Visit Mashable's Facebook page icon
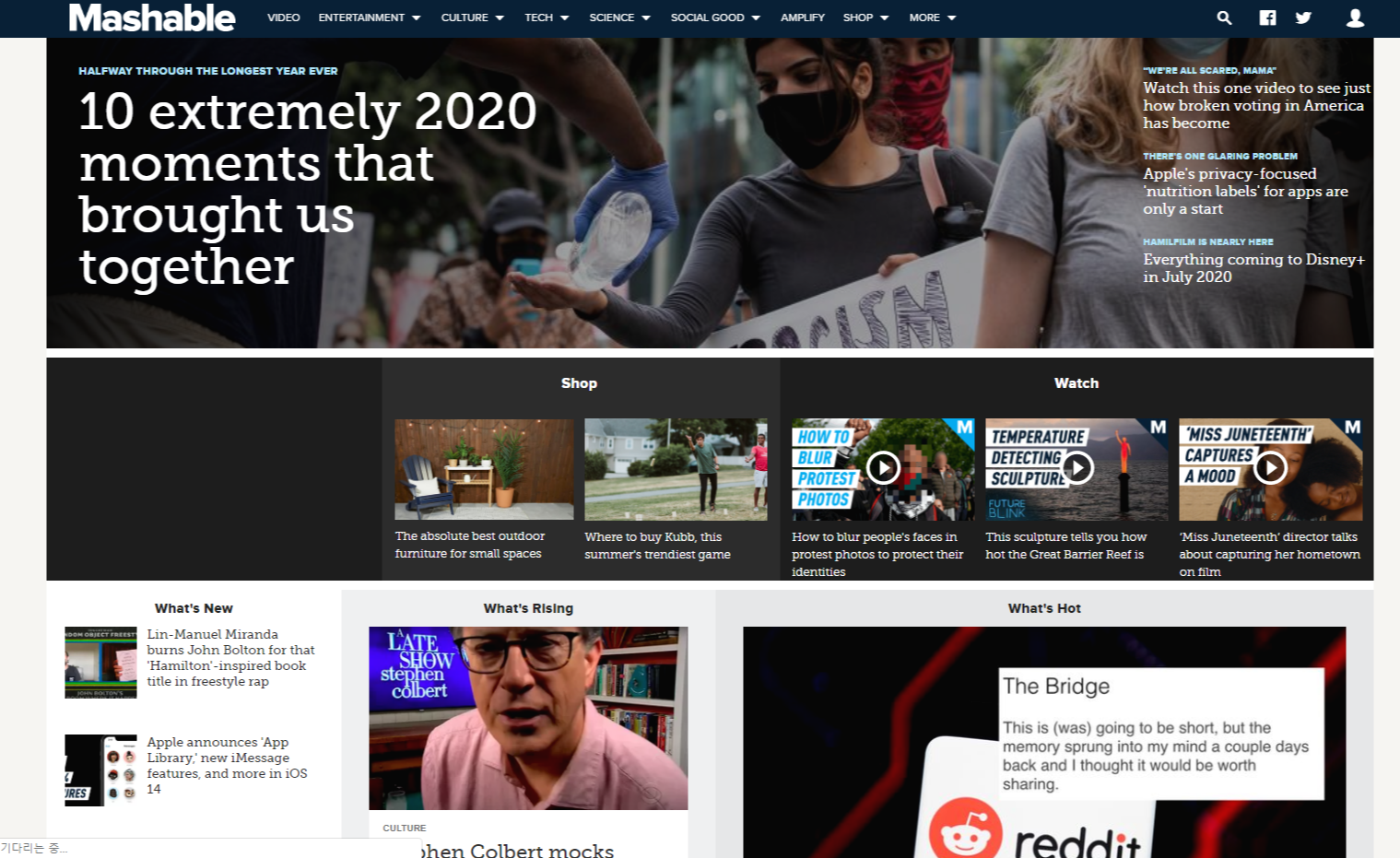Image resolution: width=1400 pixels, height=858 pixels. (x=1268, y=18)
